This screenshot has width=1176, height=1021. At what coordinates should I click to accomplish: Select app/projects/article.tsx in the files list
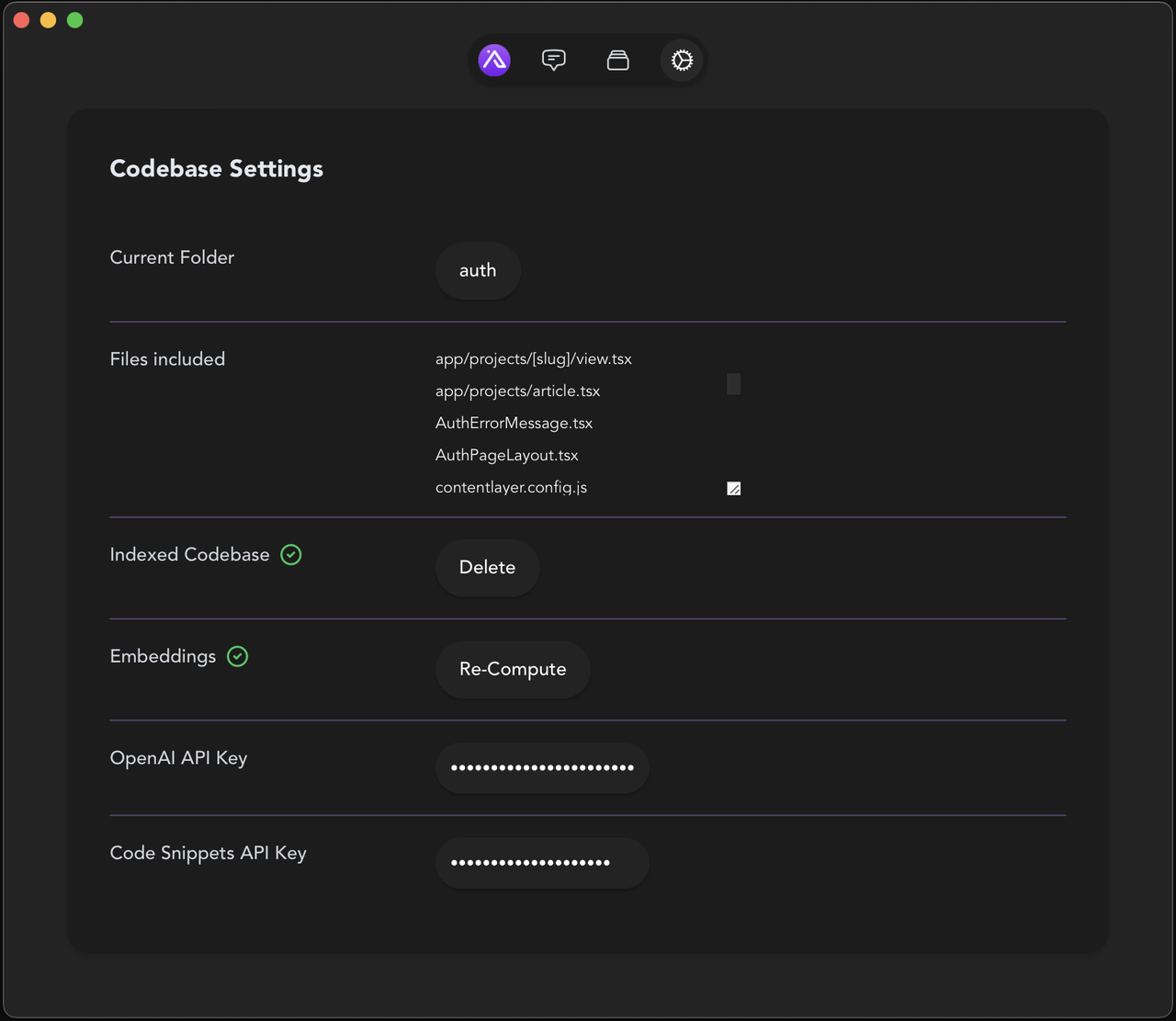517,391
